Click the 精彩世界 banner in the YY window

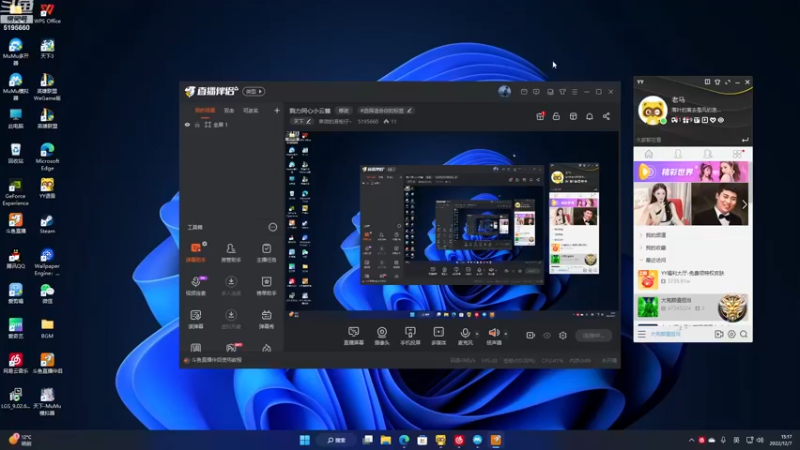tap(691, 171)
